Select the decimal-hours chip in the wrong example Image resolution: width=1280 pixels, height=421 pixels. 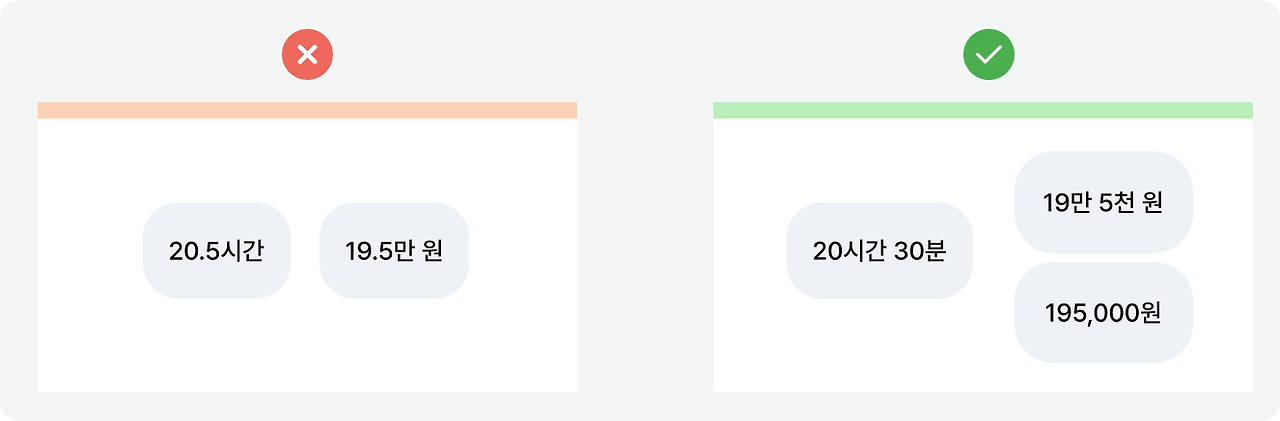(217, 250)
